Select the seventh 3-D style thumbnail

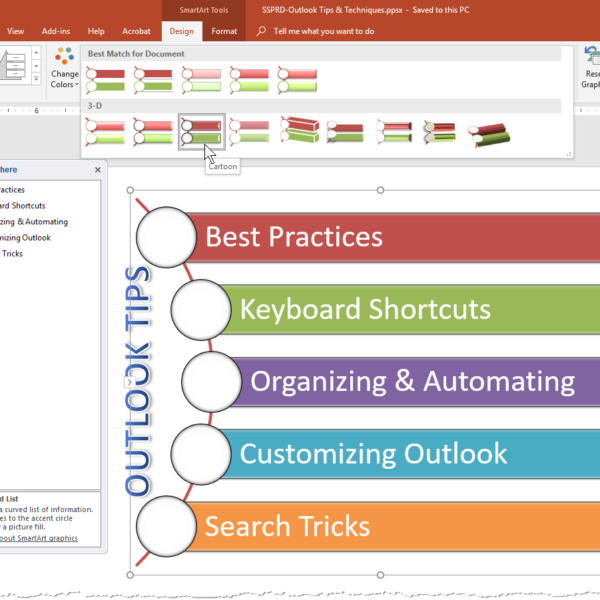[x=394, y=132]
